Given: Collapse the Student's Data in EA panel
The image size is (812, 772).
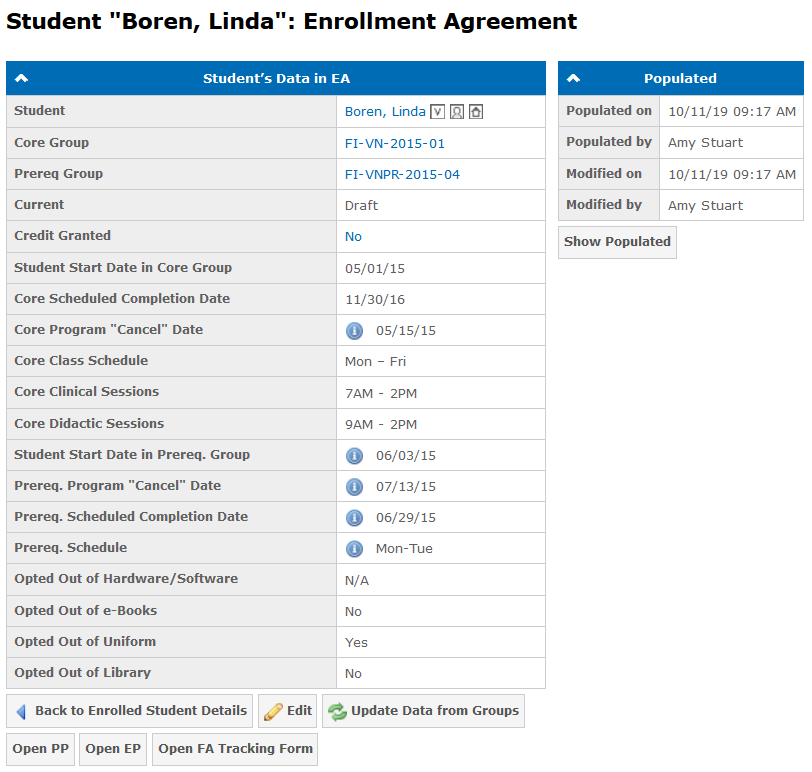Looking at the screenshot, I should (x=22, y=79).
